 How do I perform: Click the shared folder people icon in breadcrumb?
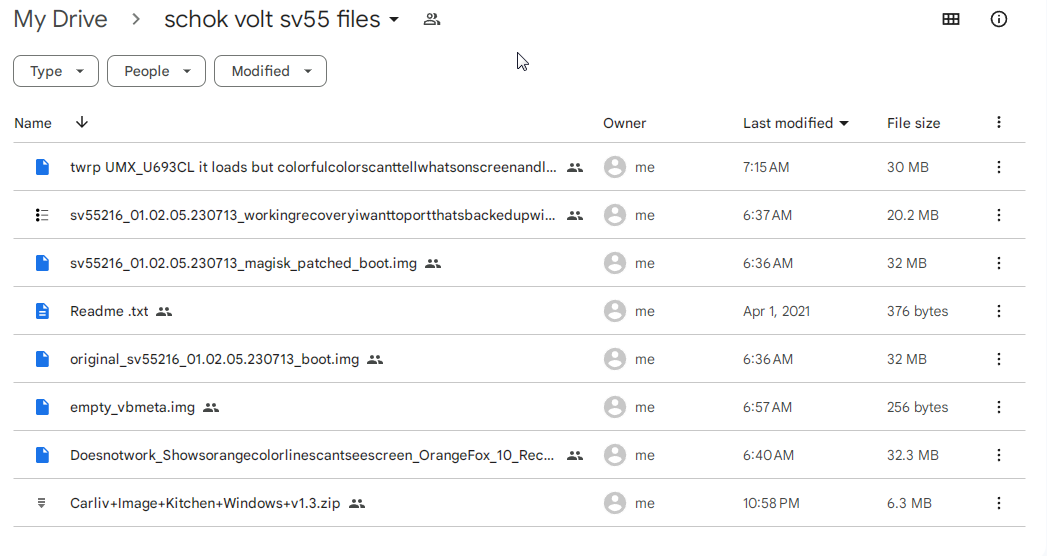point(432,19)
